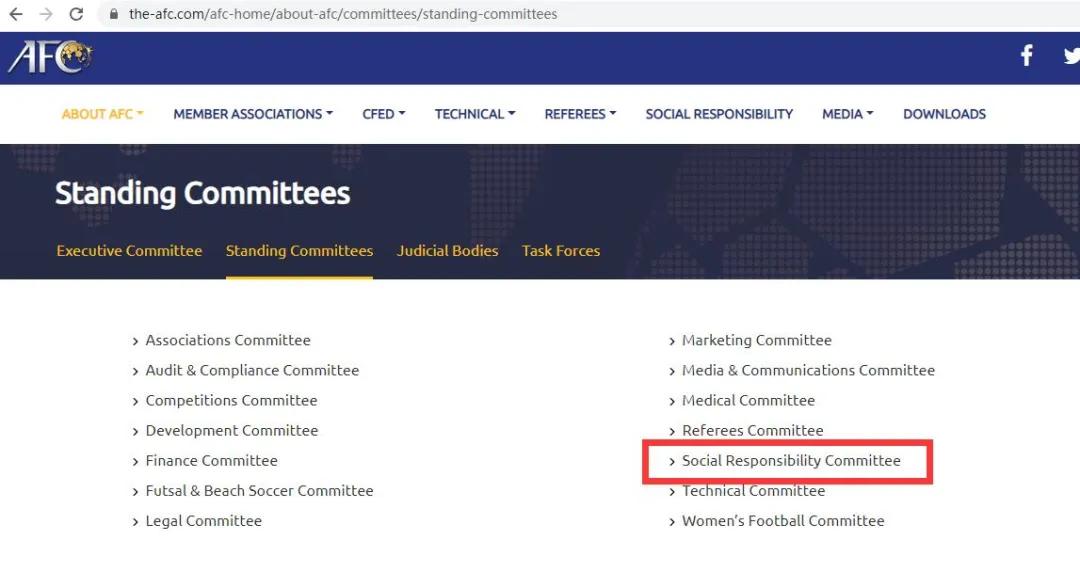1080x588 pixels.
Task: Click chevron beside Associations Committee
Action: [x=136, y=341]
